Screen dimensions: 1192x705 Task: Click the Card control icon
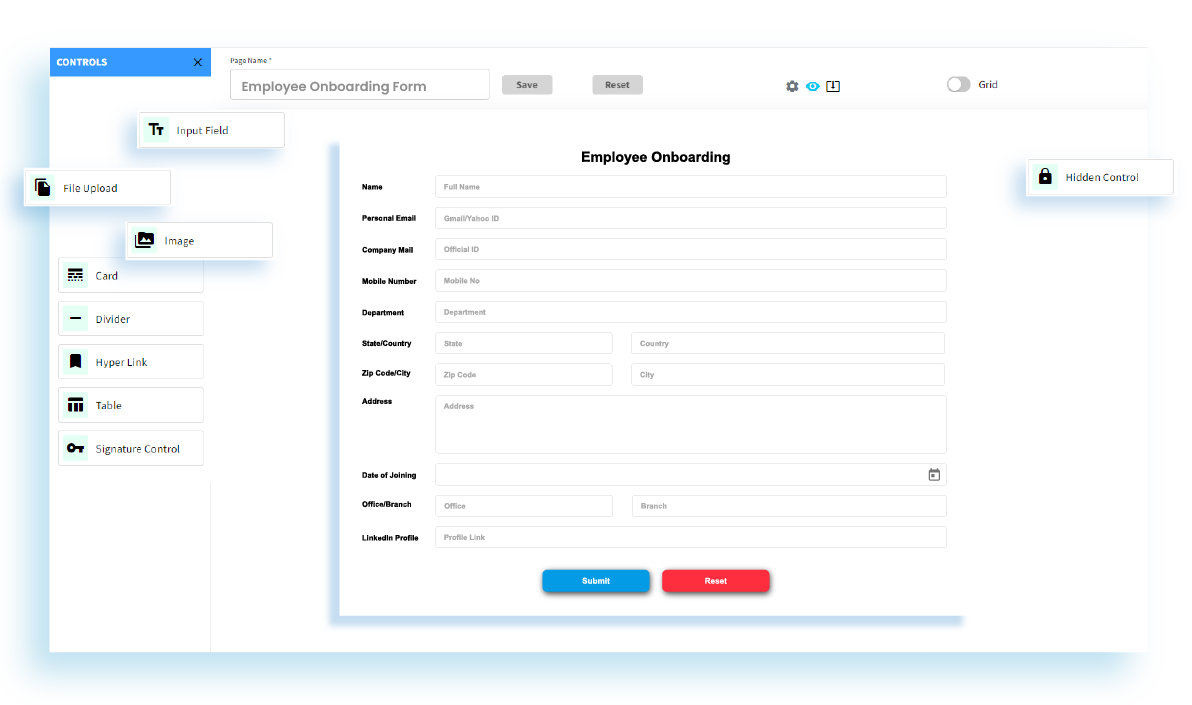pos(75,275)
